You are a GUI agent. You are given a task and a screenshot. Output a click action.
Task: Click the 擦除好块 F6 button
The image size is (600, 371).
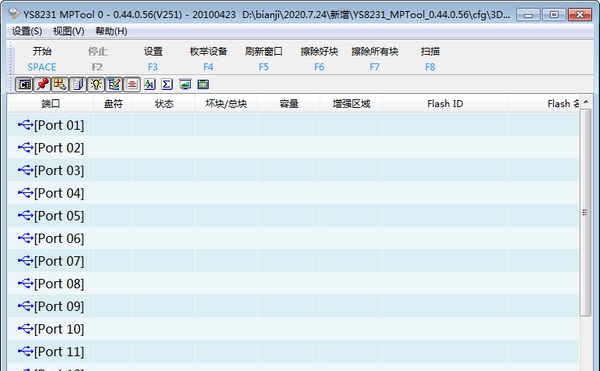click(319, 59)
